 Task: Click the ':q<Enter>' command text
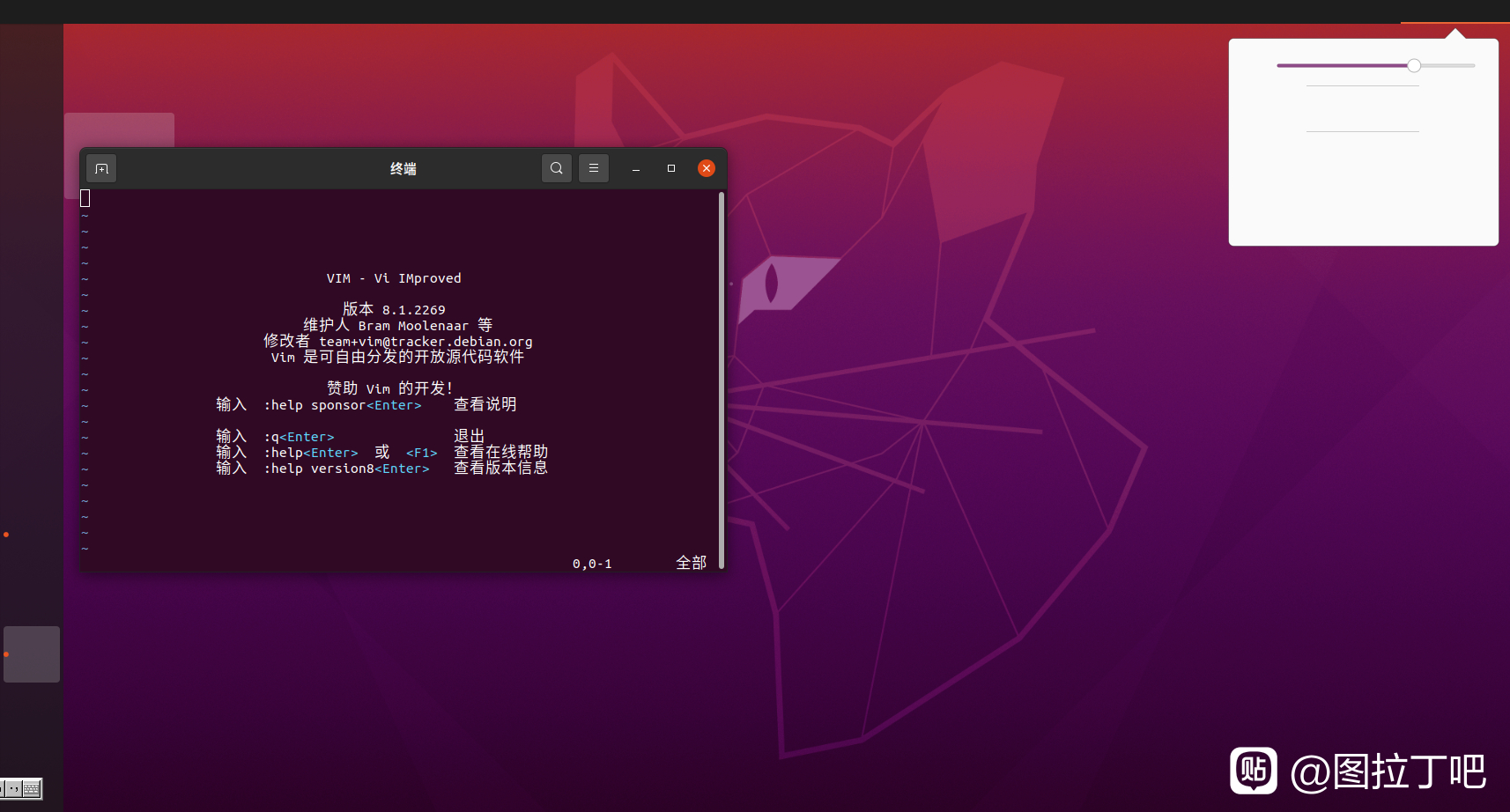pos(299,437)
